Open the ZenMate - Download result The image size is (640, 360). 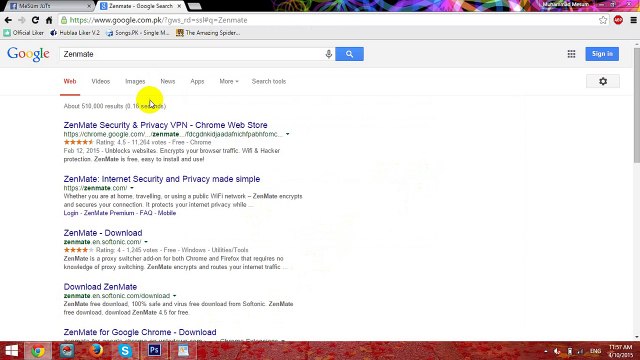tap(103, 233)
